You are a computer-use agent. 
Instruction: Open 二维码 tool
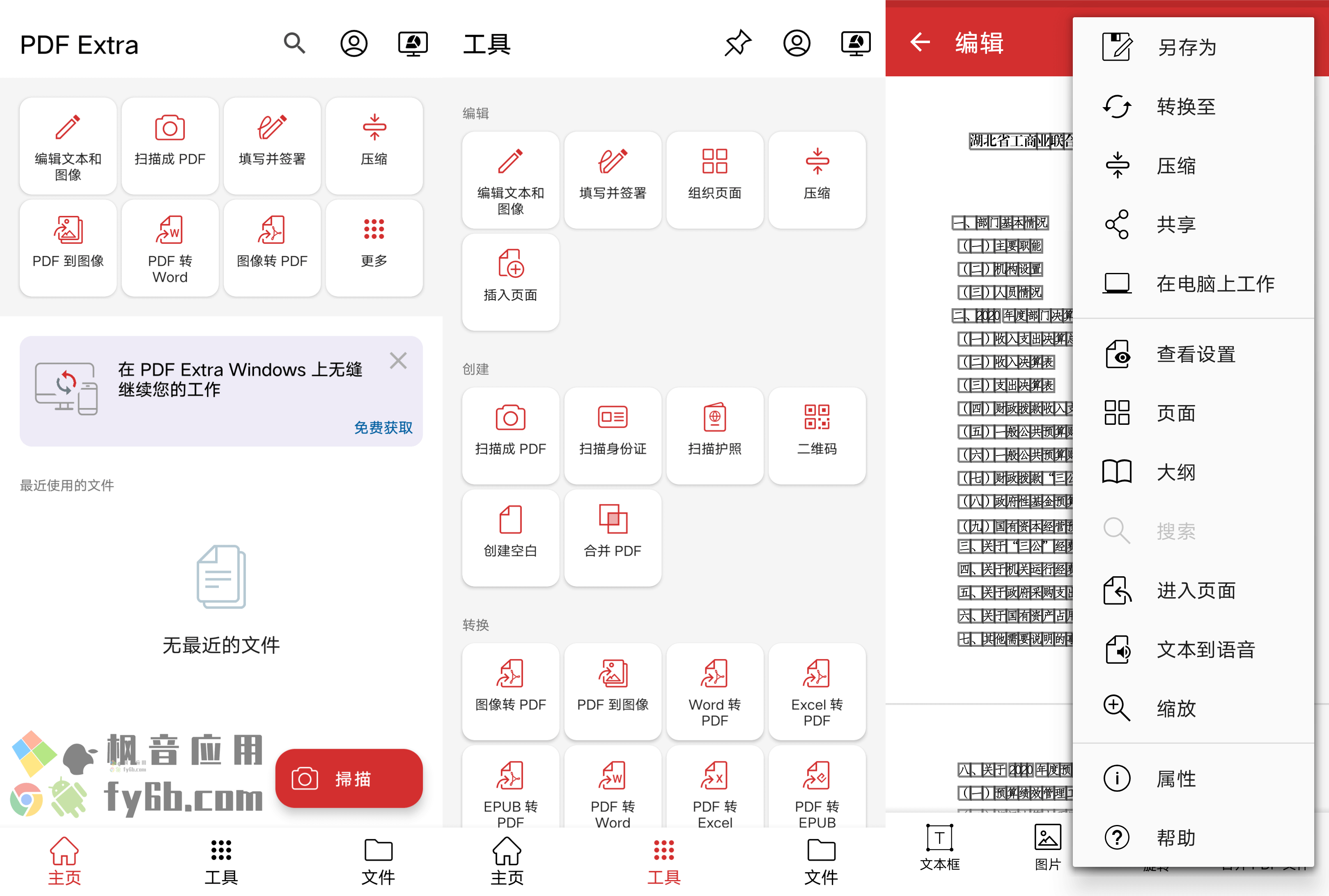817,436
